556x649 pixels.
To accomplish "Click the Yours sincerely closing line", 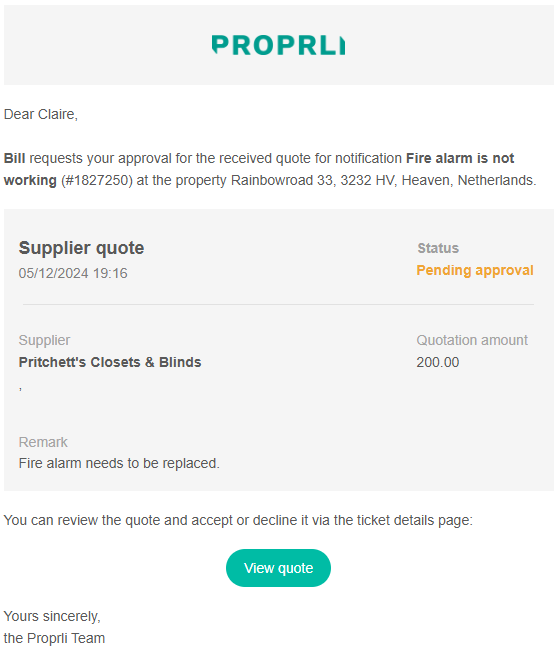I will pyautogui.click(x=52, y=616).
